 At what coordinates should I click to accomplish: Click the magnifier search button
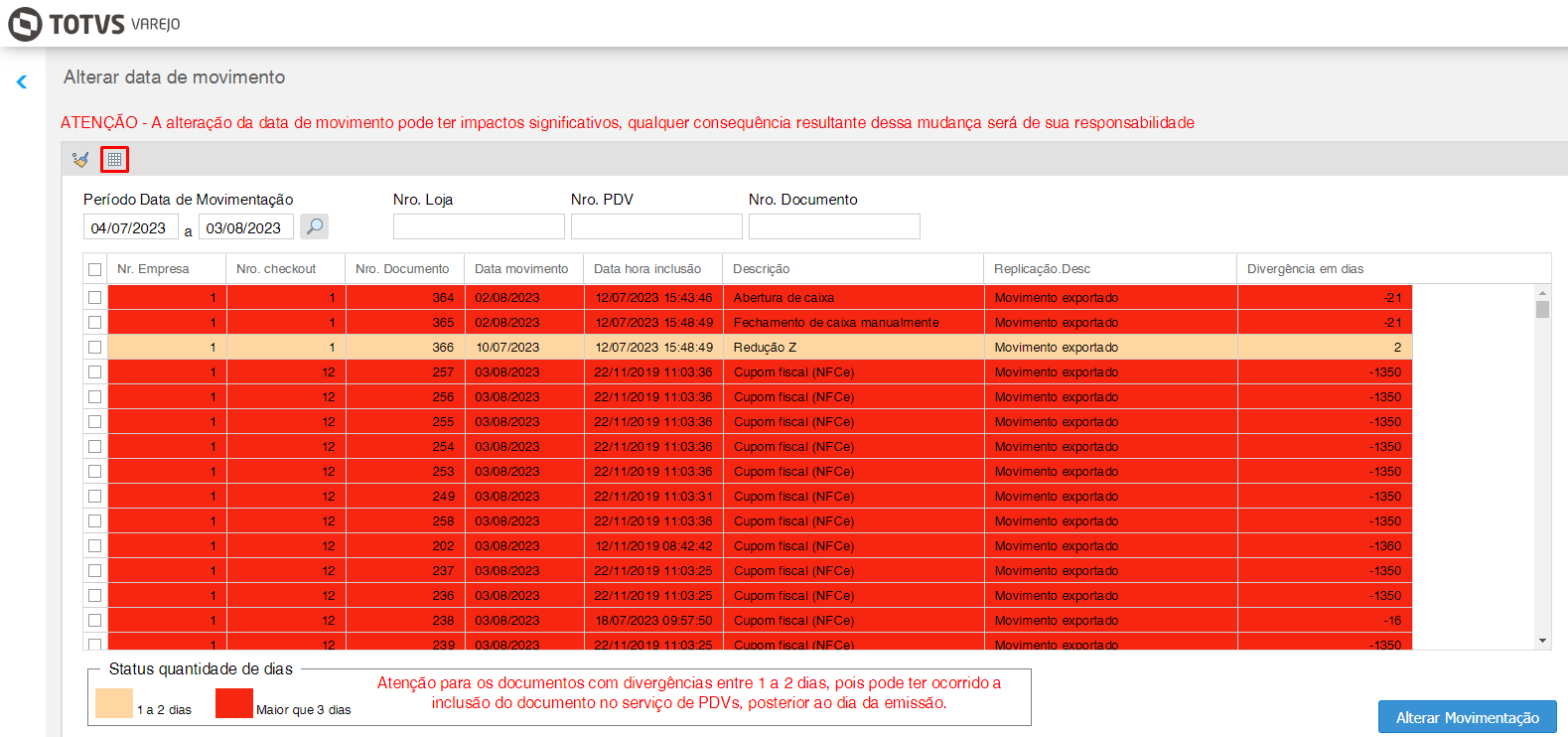314,226
